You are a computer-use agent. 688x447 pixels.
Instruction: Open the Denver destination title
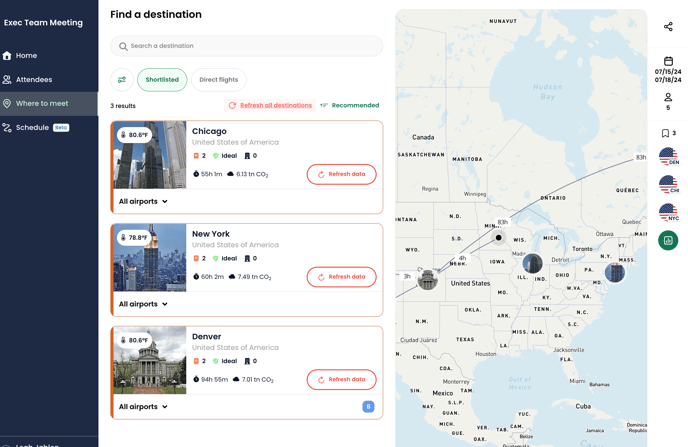[x=206, y=336]
